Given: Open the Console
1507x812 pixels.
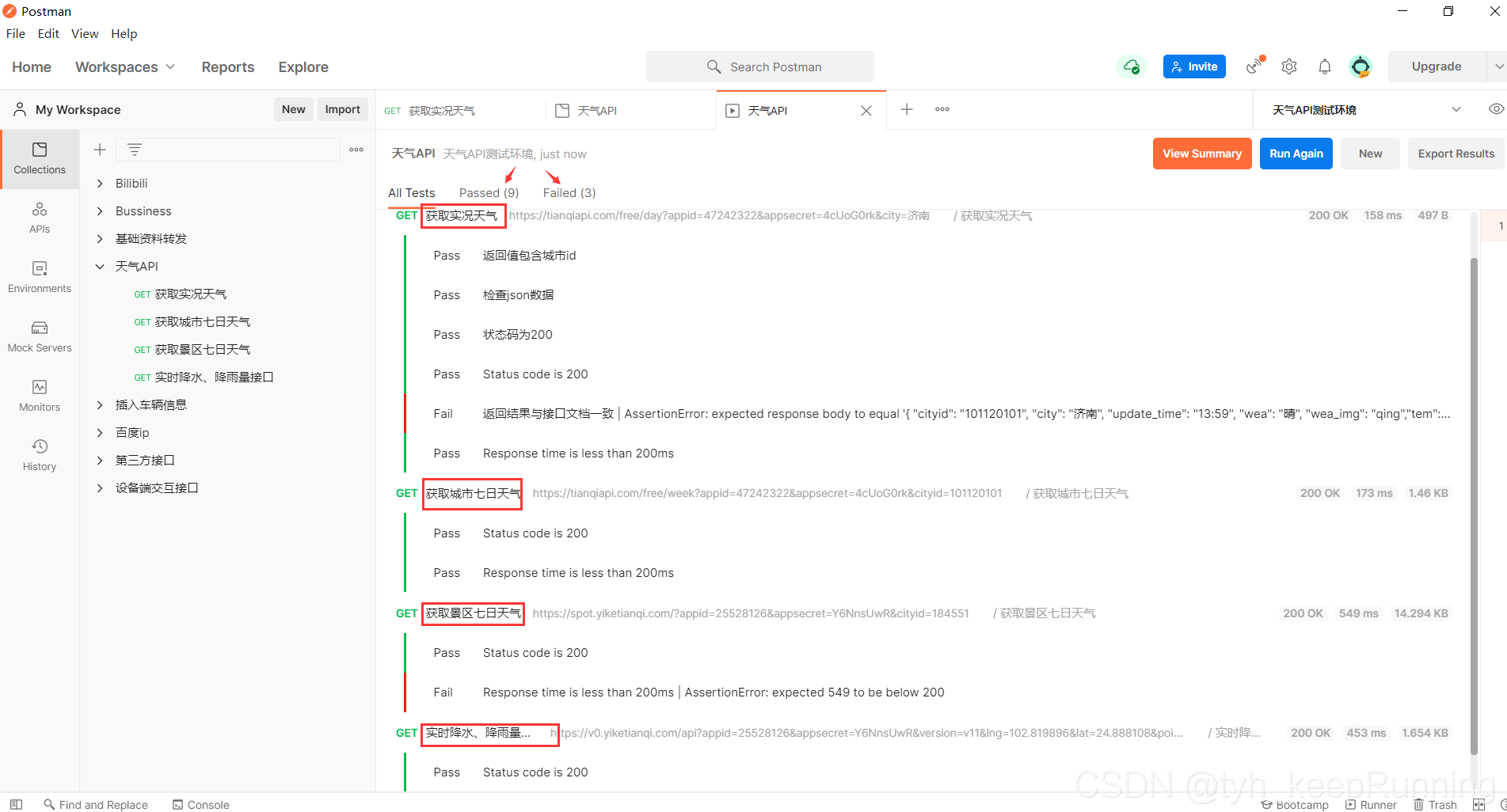Looking at the screenshot, I should point(201,804).
